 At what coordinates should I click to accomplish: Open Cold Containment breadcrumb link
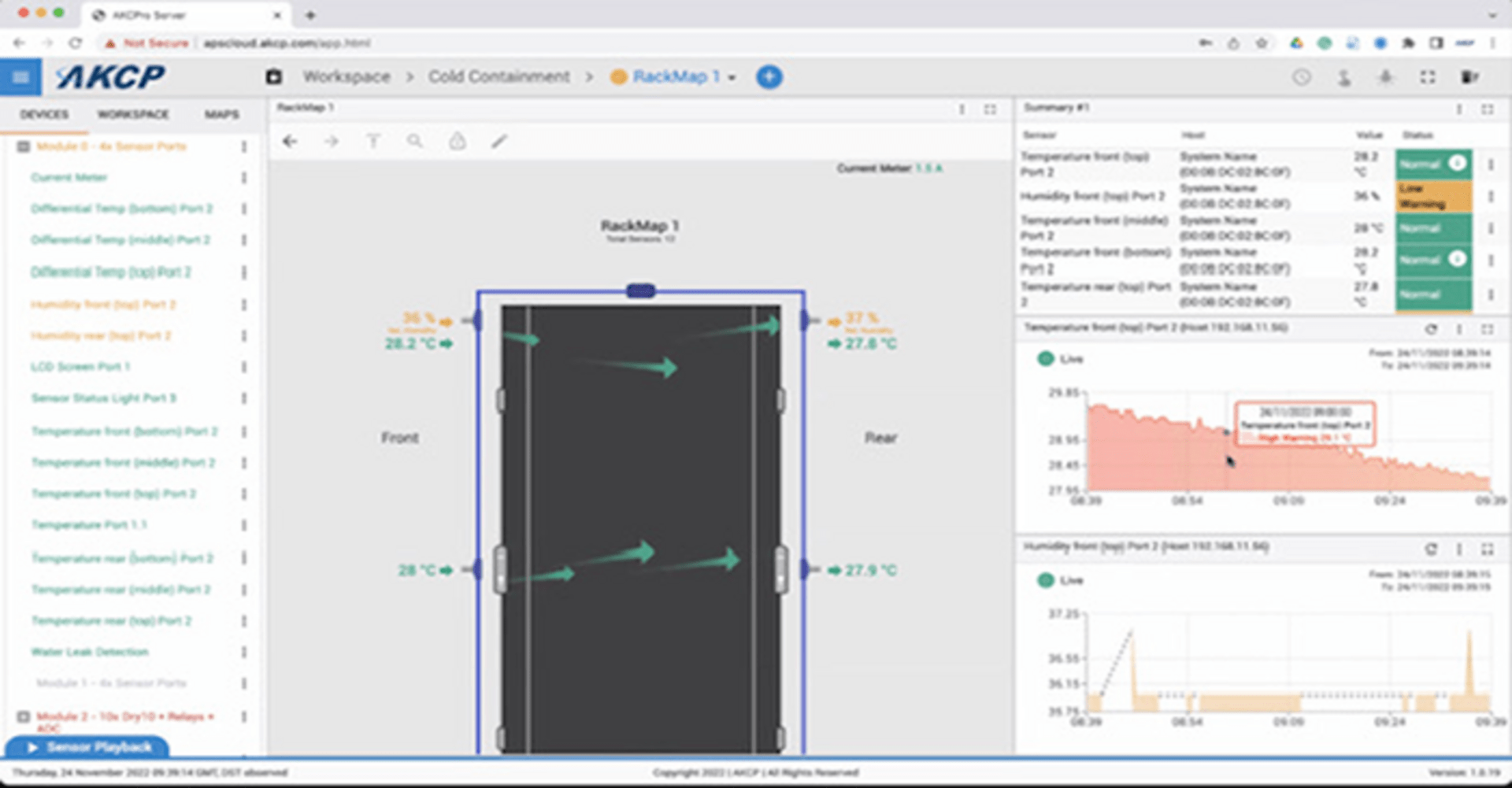(498, 76)
